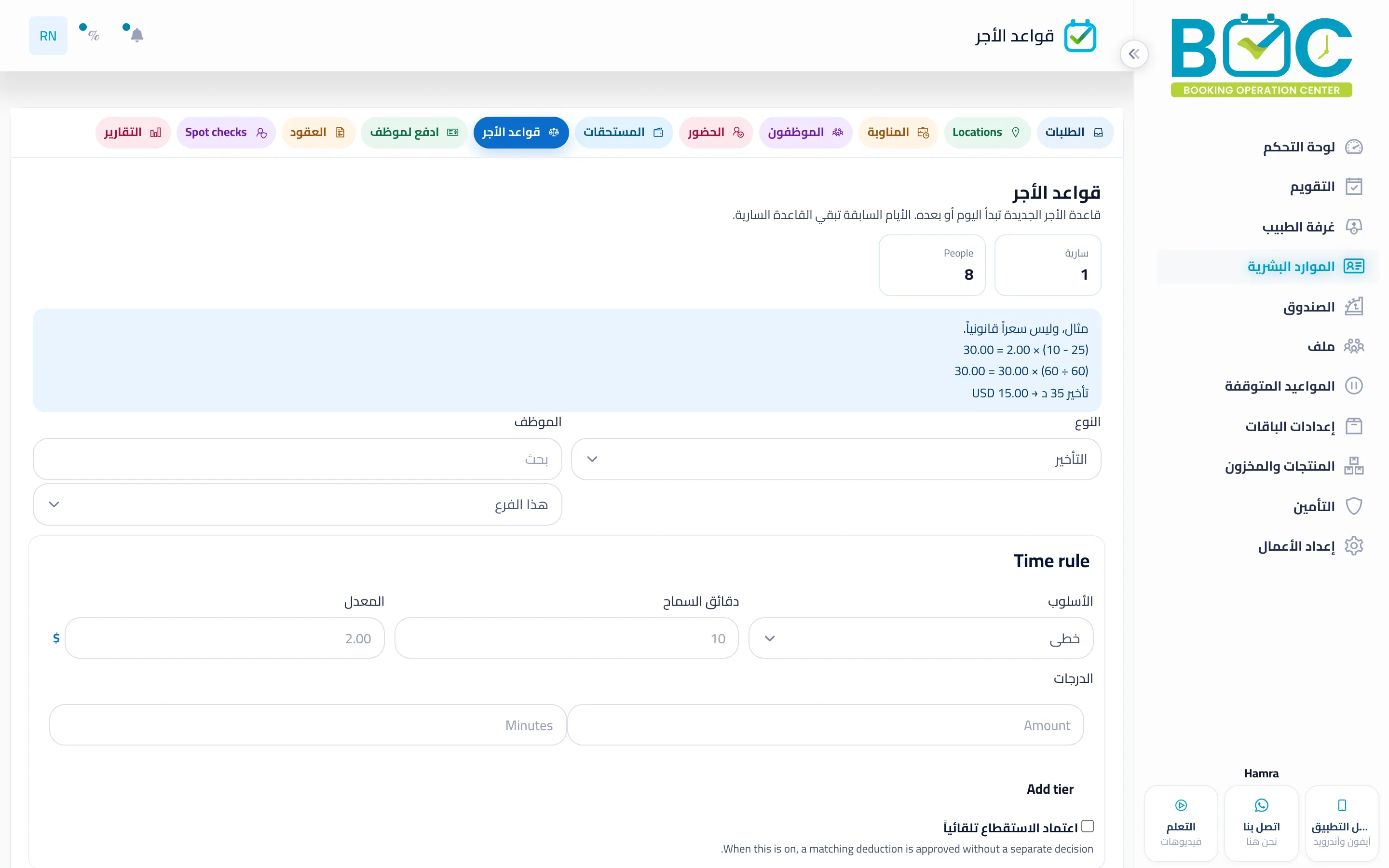Screen dimensions: 1389x868
Task: Click the Add tier button
Action: point(1050,789)
